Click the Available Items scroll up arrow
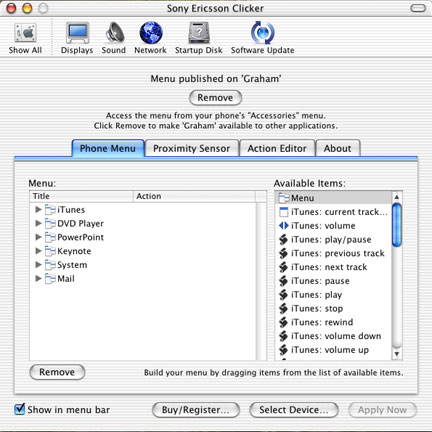The width and height of the screenshot is (432, 432). click(x=397, y=197)
